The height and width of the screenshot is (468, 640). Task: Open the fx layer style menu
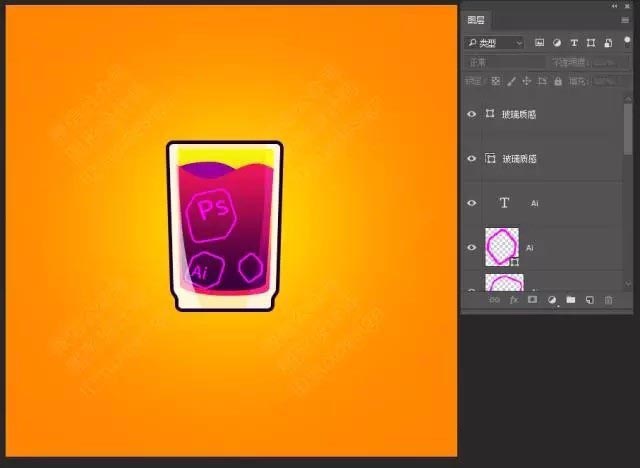(513, 300)
